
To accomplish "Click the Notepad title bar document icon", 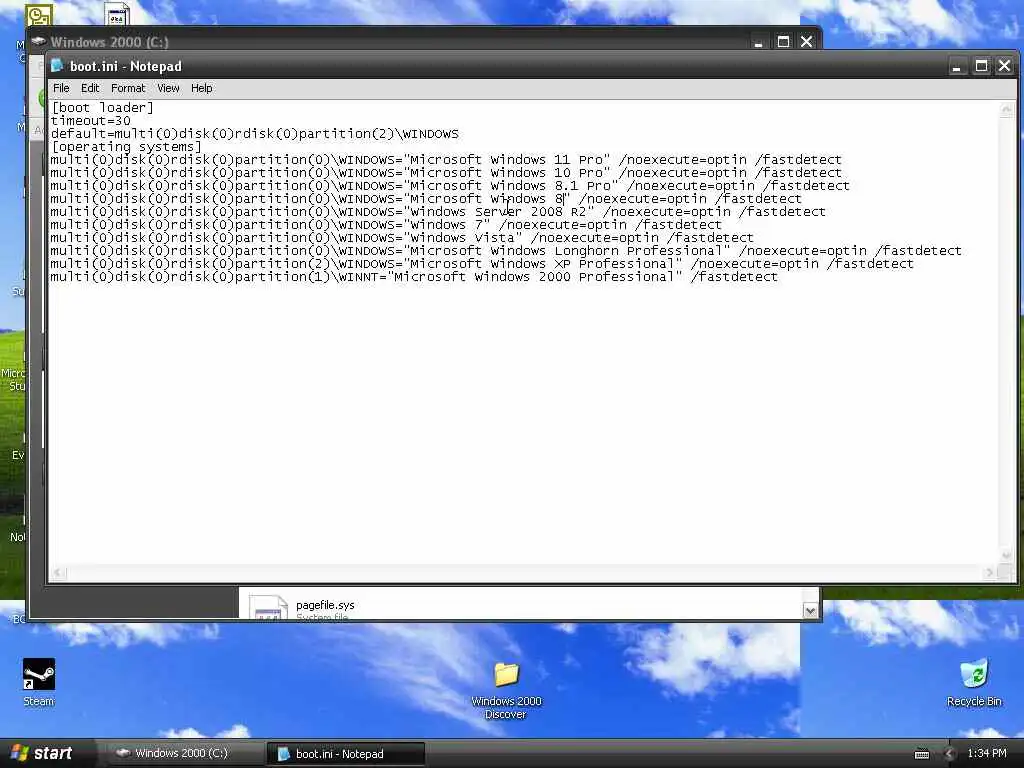I will (x=57, y=65).
